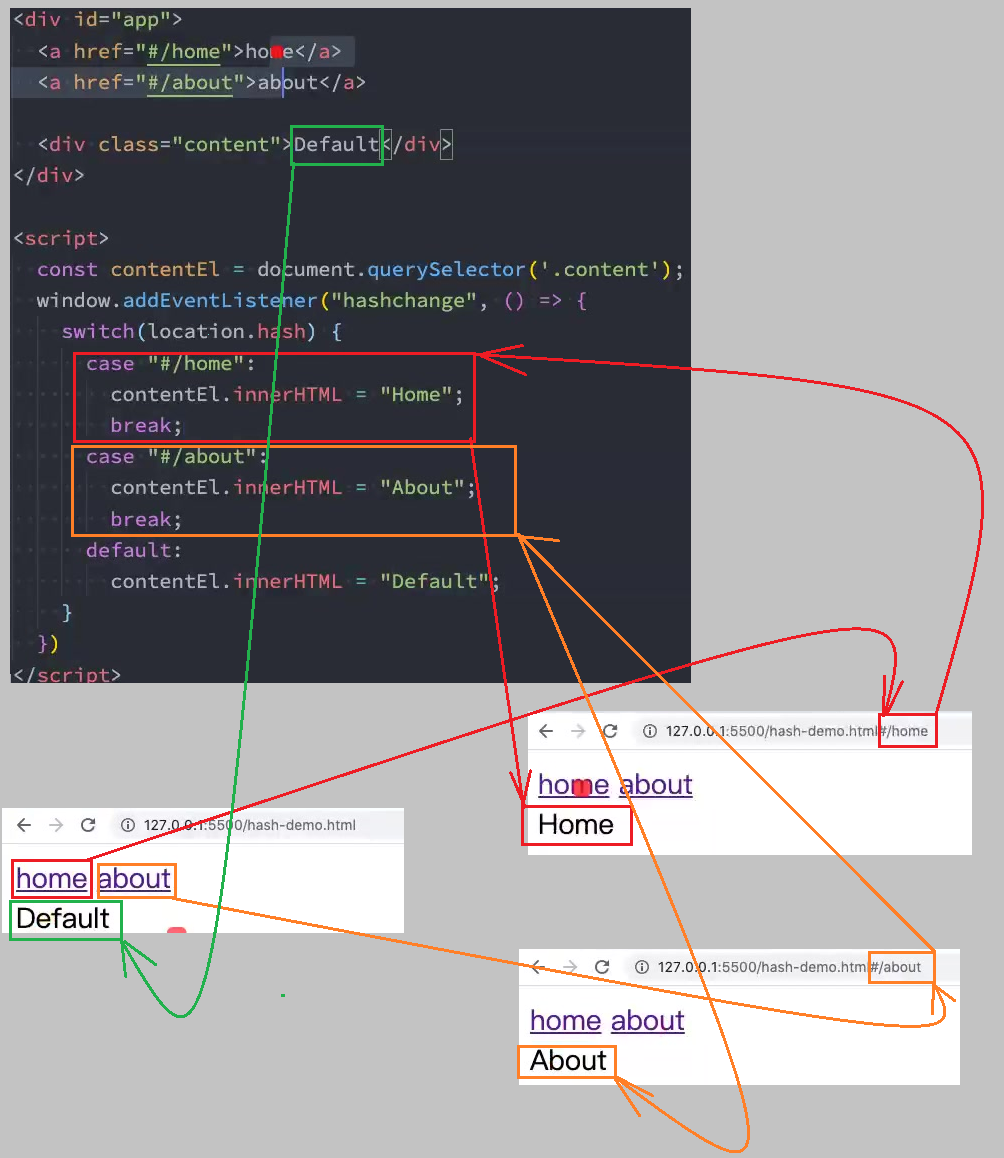Click the Default text in the browser page
Image resolution: width=1004 pixels, height=1158 pixels.
pos(63,919)
